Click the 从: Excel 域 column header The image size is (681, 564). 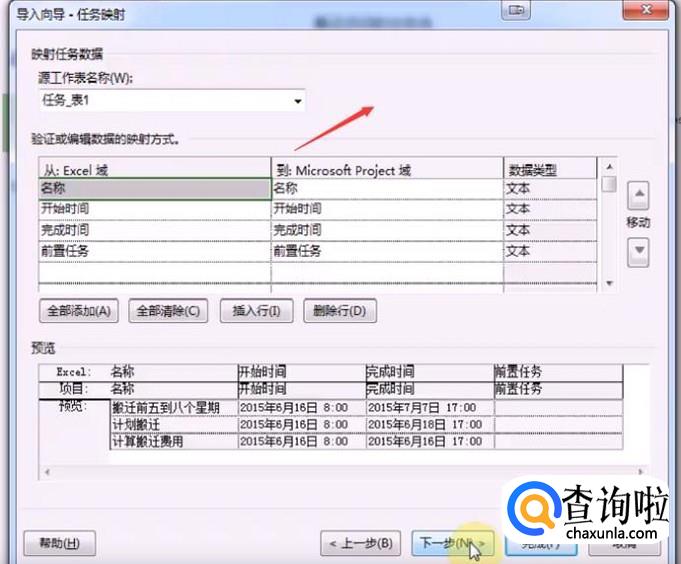pyautogui.click(x=155, y=168)
